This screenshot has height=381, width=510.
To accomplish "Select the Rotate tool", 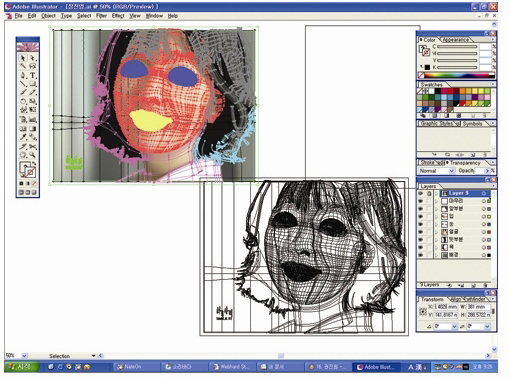I will pos(23,101).
